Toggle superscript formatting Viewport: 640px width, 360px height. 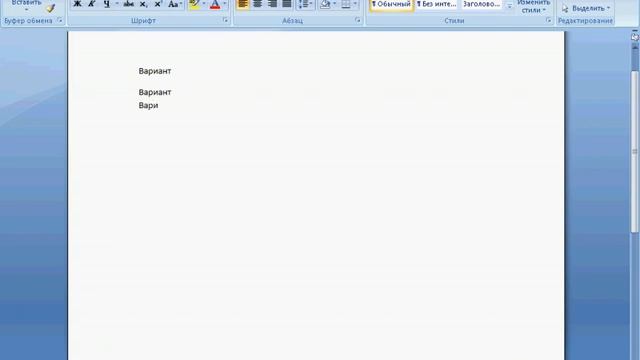coord(158,4)
